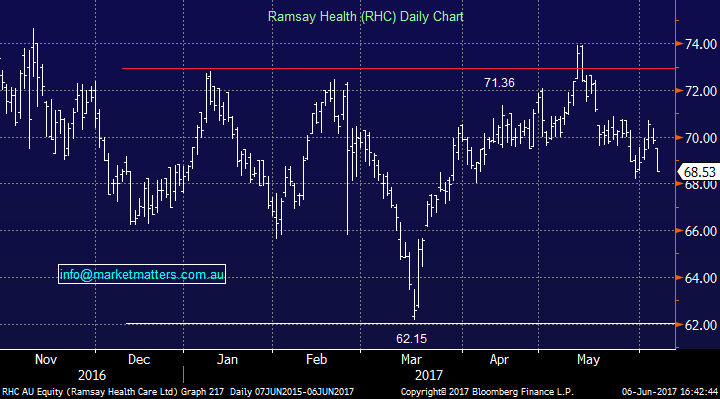Click the 70.00 price axis label

[700, 138]
